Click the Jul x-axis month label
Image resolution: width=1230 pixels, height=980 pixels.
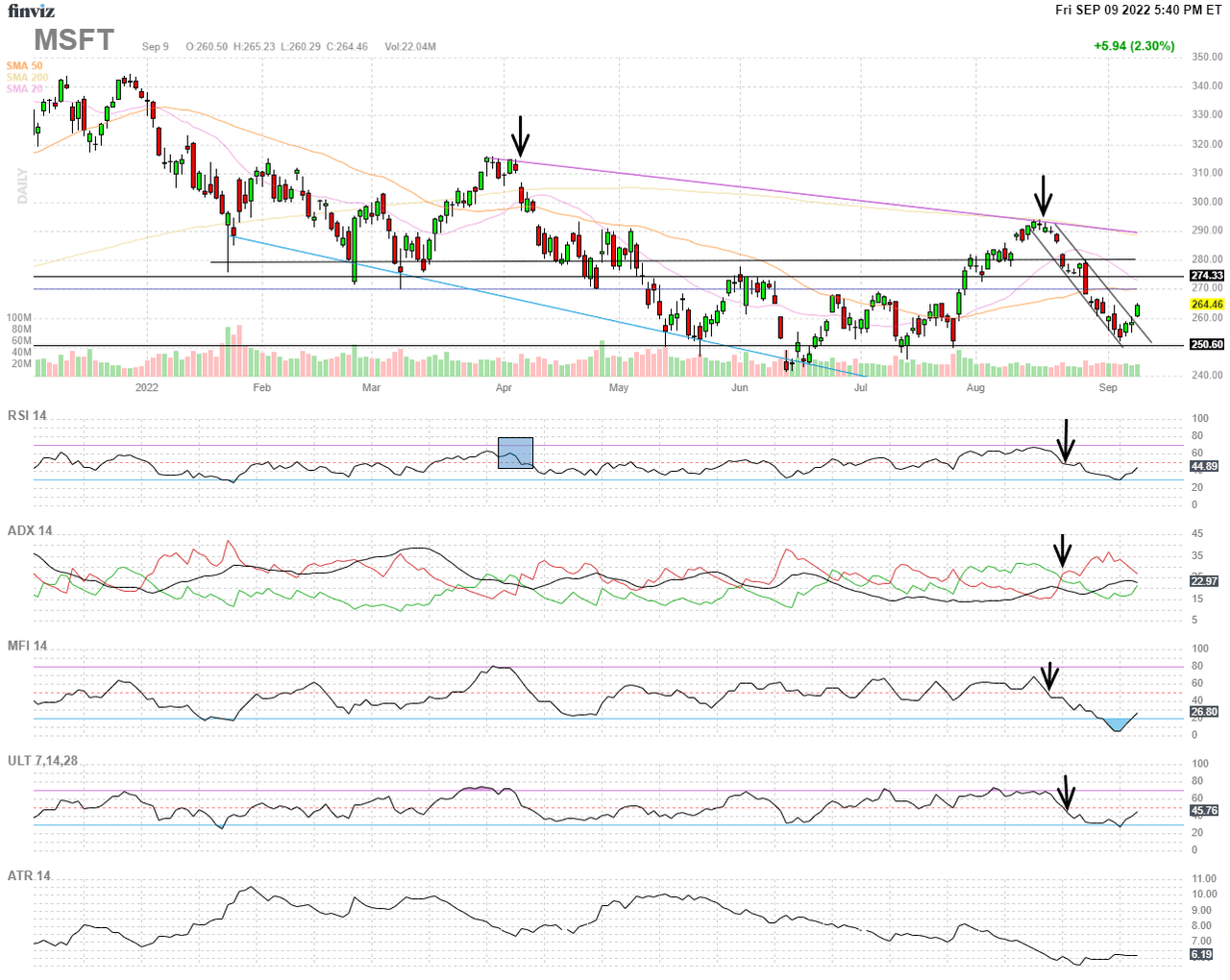[860, 388]
